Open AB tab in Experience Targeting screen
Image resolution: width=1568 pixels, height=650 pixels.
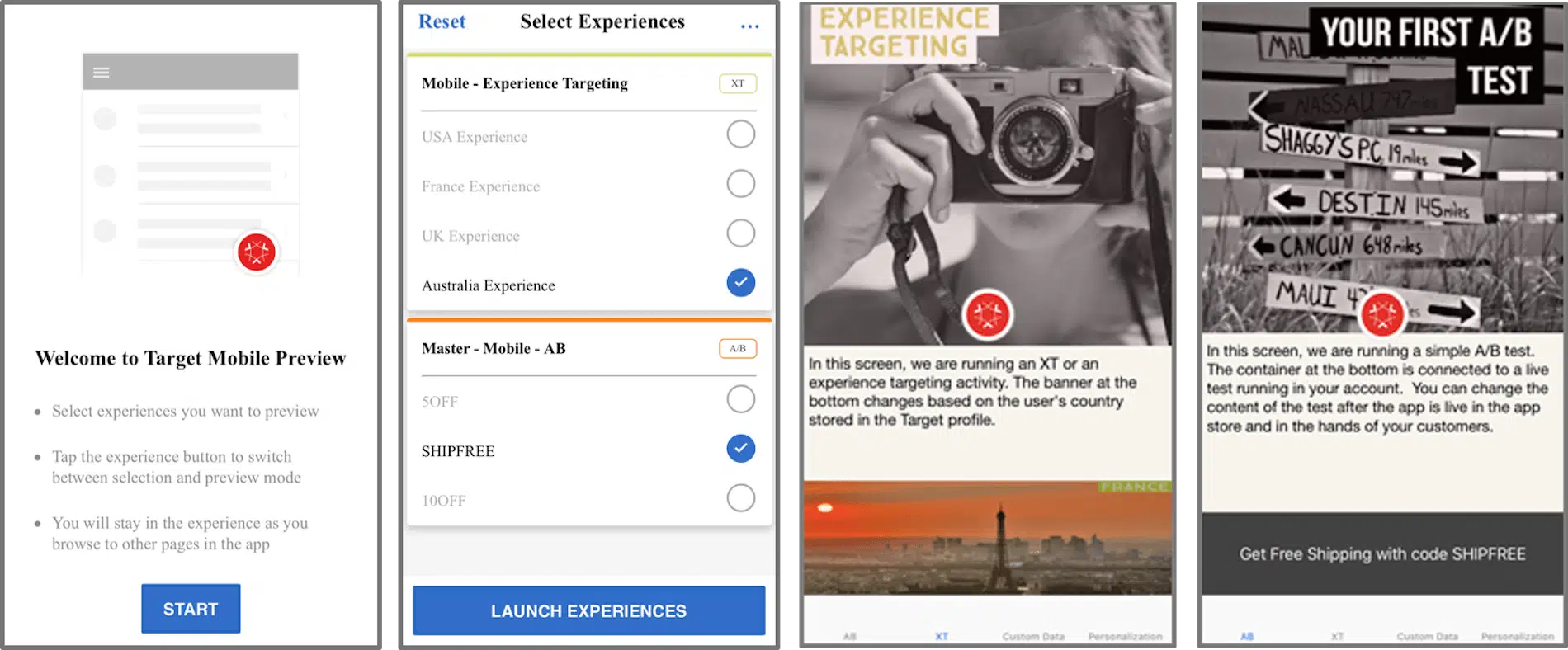pyautogui.click(x=850, y=636)
